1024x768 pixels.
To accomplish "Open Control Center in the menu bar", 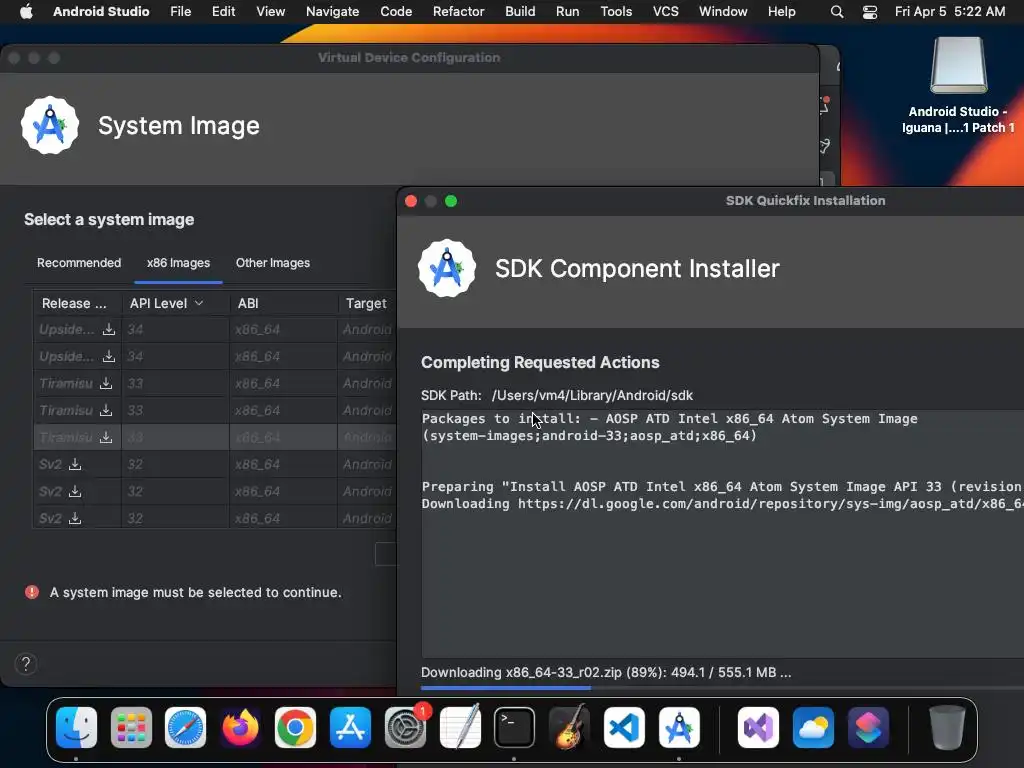I will click(870, 12).
